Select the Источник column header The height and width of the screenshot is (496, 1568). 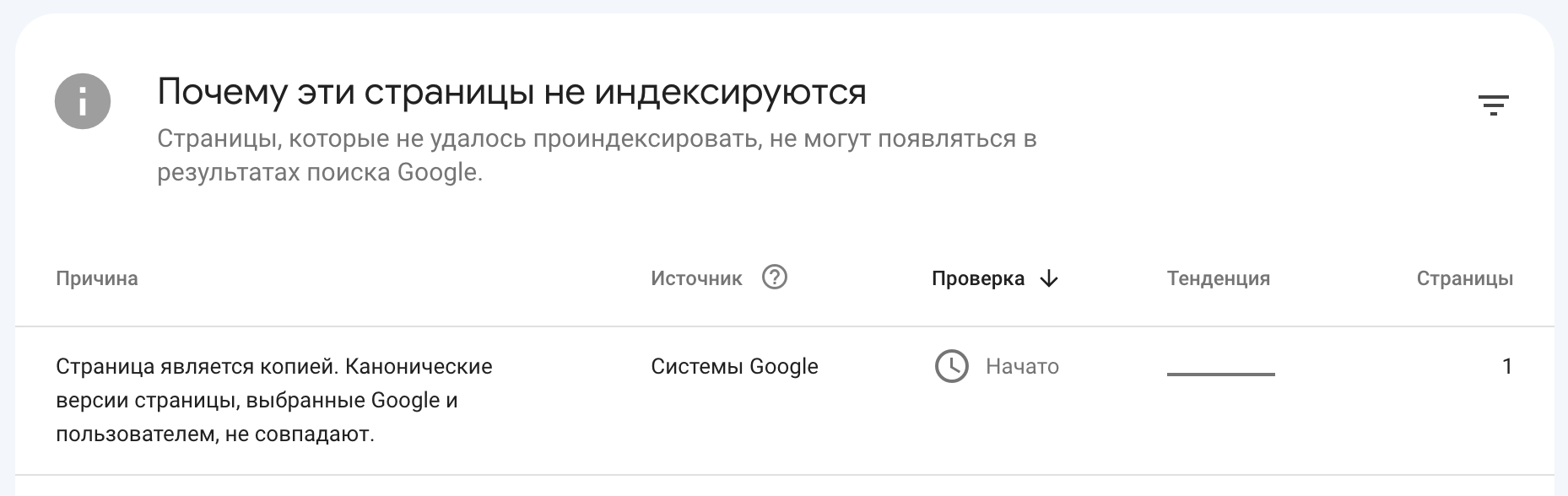coord(695,278)
